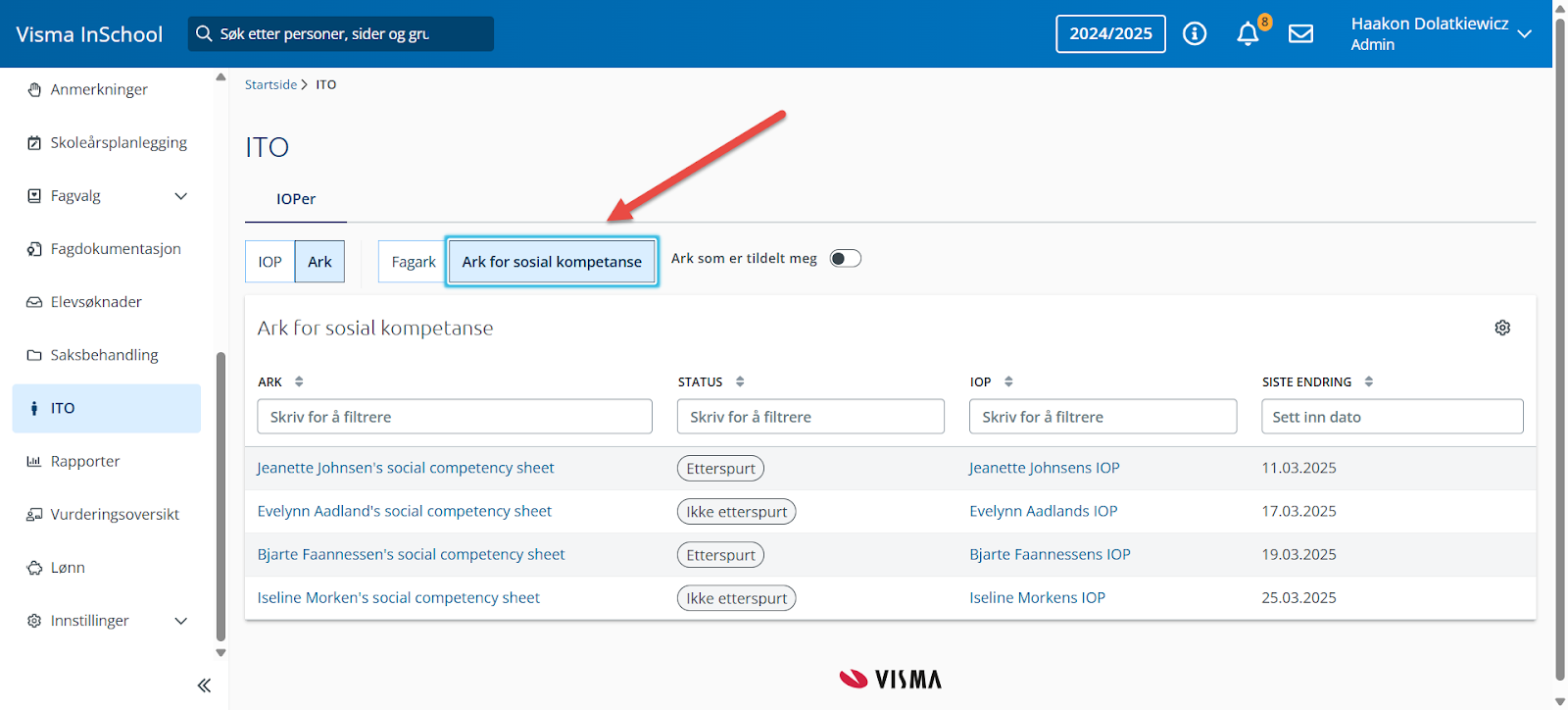Switch to Fagark sheet type

(x=414, y=262)
